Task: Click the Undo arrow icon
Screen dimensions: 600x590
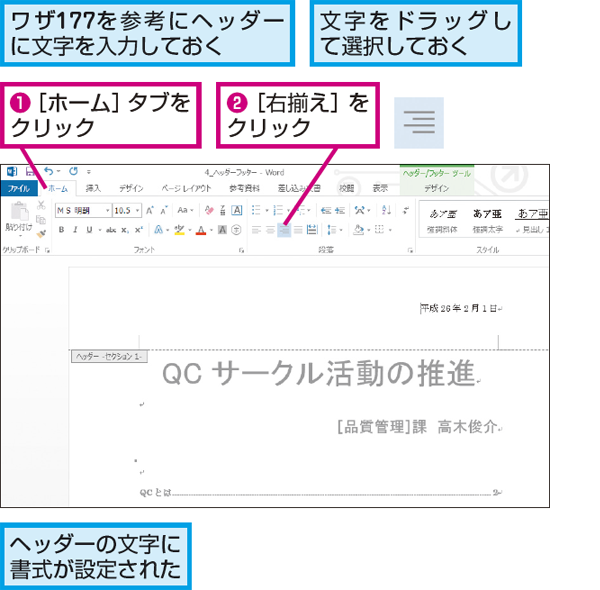Action: point(49,171)
